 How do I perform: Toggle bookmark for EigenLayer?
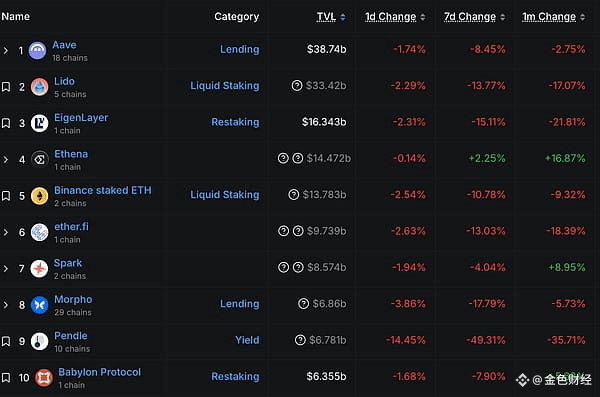pos(6,123)
